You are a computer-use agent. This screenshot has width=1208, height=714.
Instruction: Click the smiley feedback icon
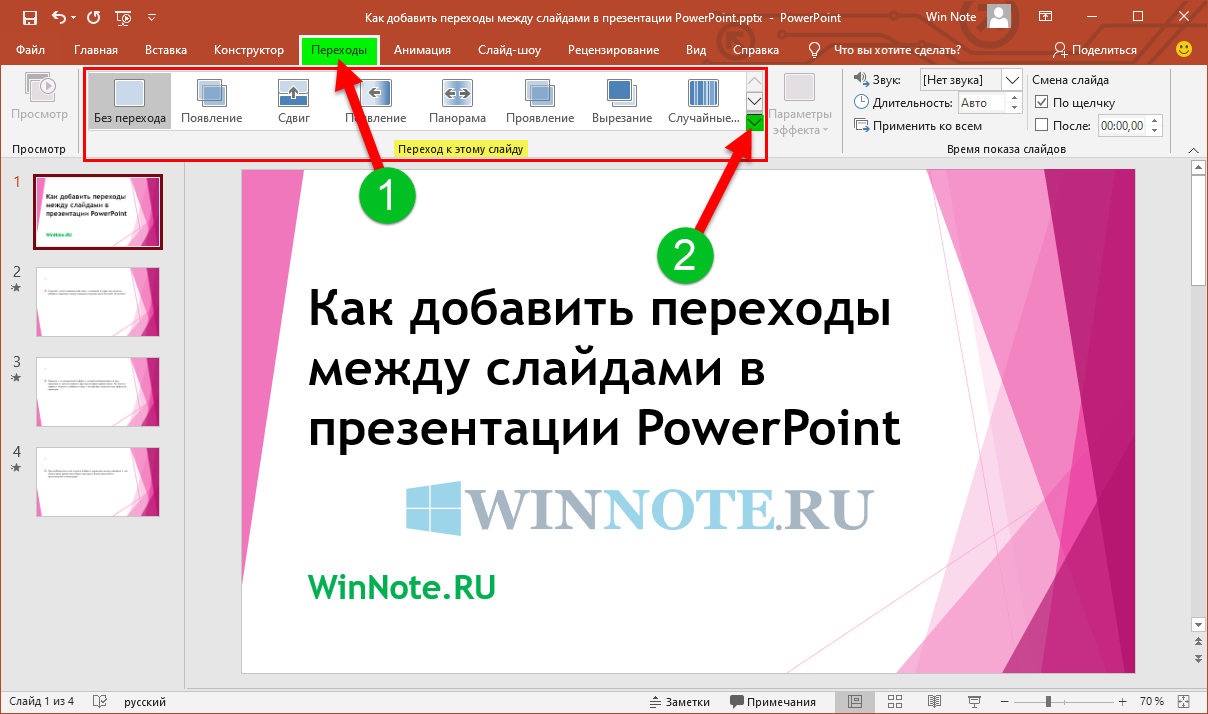click(1184, 49)
